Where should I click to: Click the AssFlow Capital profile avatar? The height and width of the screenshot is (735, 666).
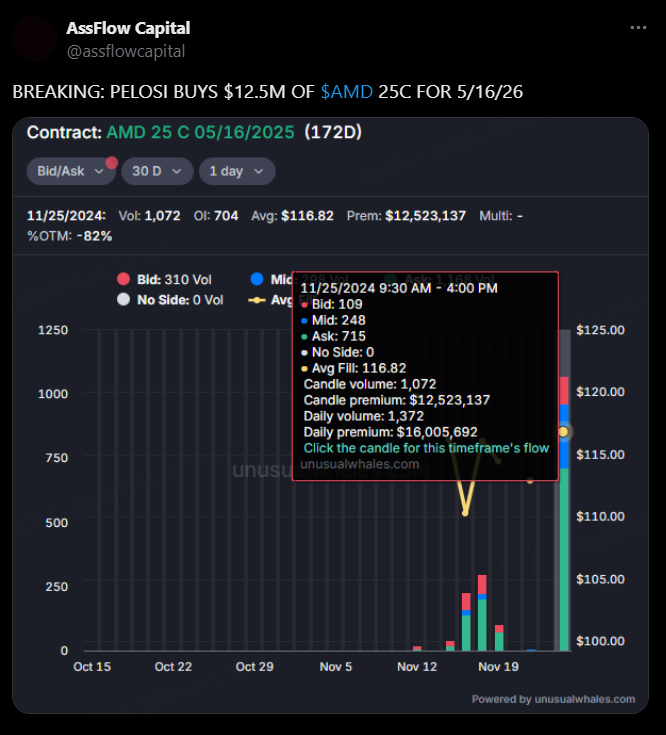tap(34, 38)
